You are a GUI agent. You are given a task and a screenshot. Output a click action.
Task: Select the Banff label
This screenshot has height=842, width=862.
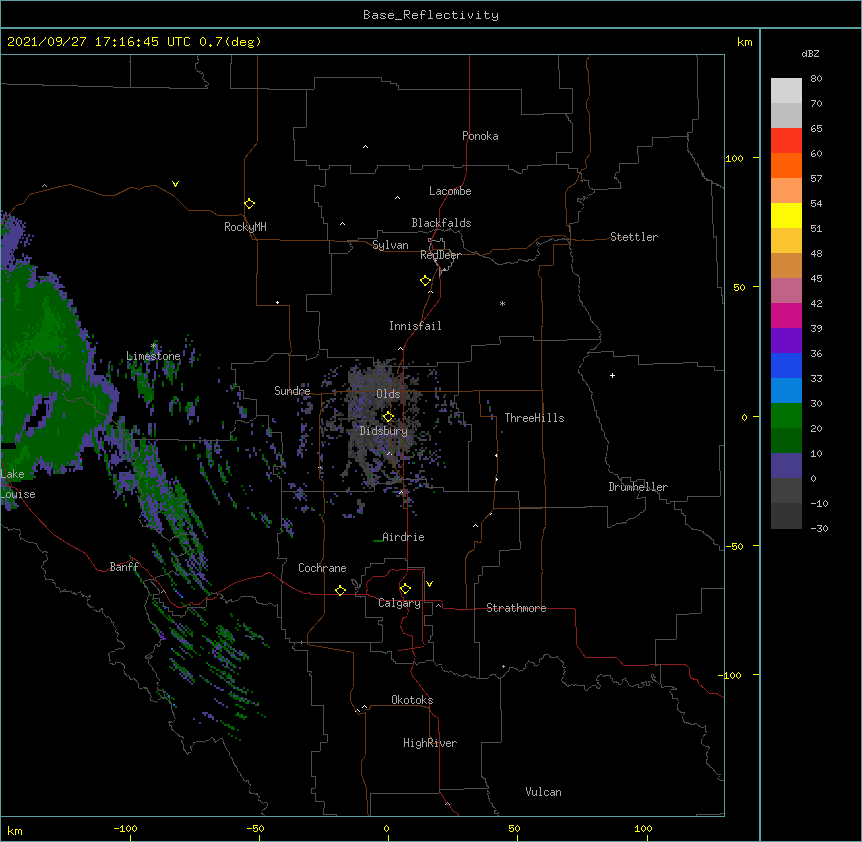(124, 567)
